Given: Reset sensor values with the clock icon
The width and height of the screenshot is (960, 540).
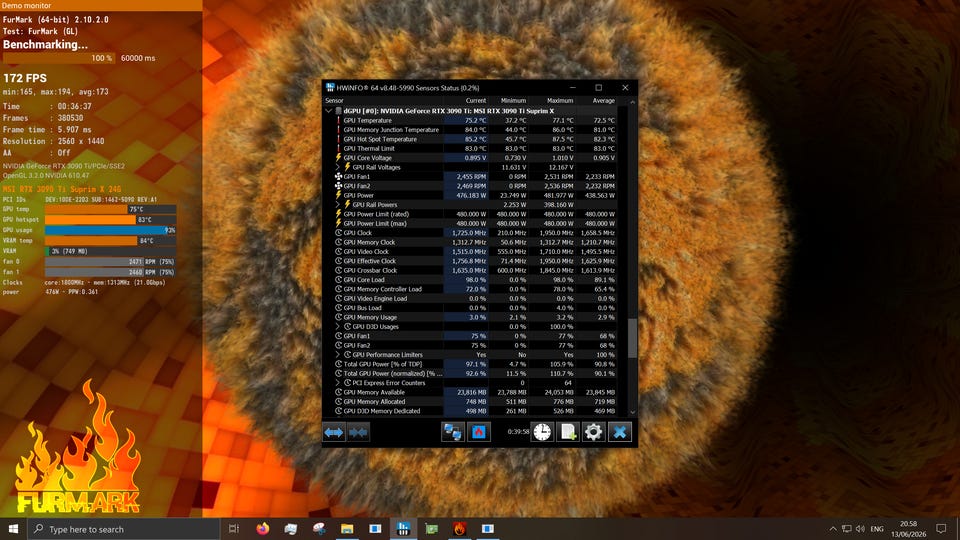Looking at the screenshot, I should tap(542, 432).
